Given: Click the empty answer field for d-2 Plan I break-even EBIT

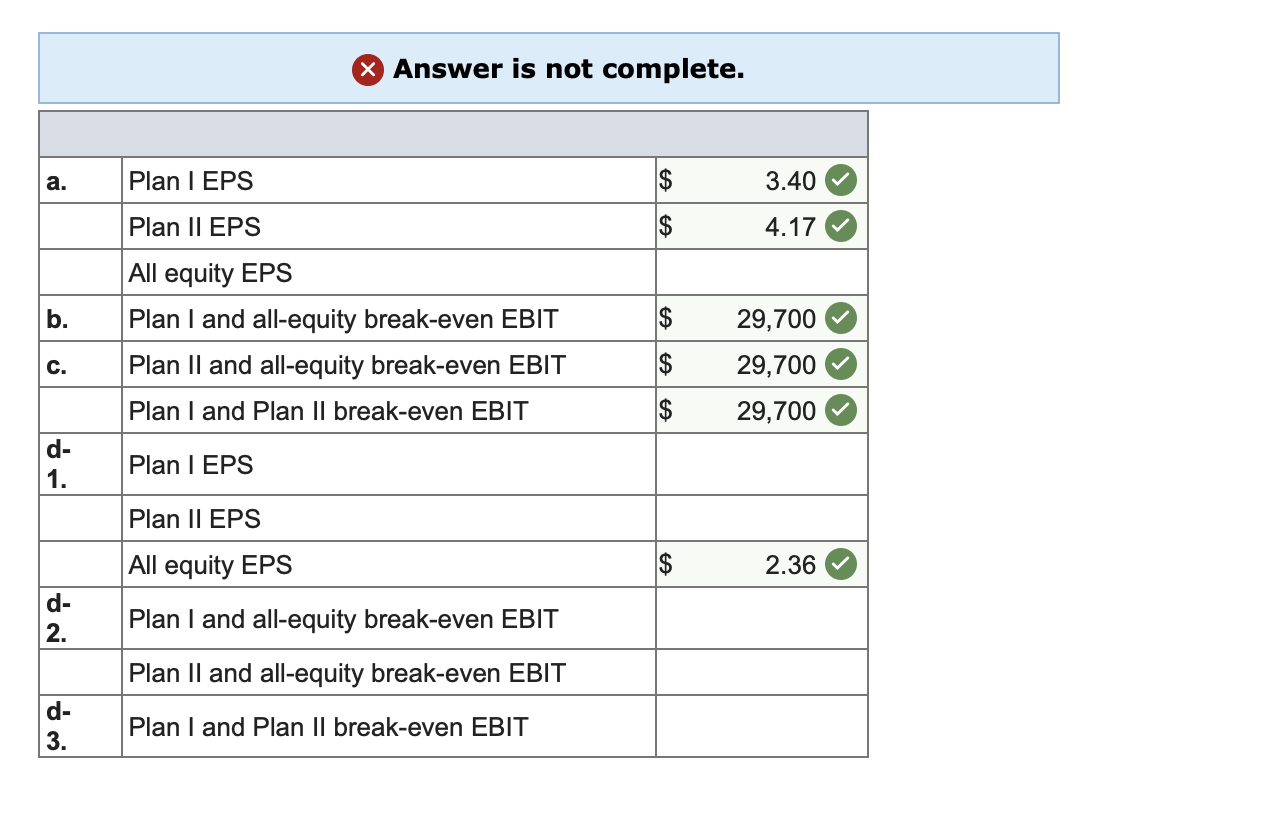Looking at the screenshot, I should click(761, 618).
